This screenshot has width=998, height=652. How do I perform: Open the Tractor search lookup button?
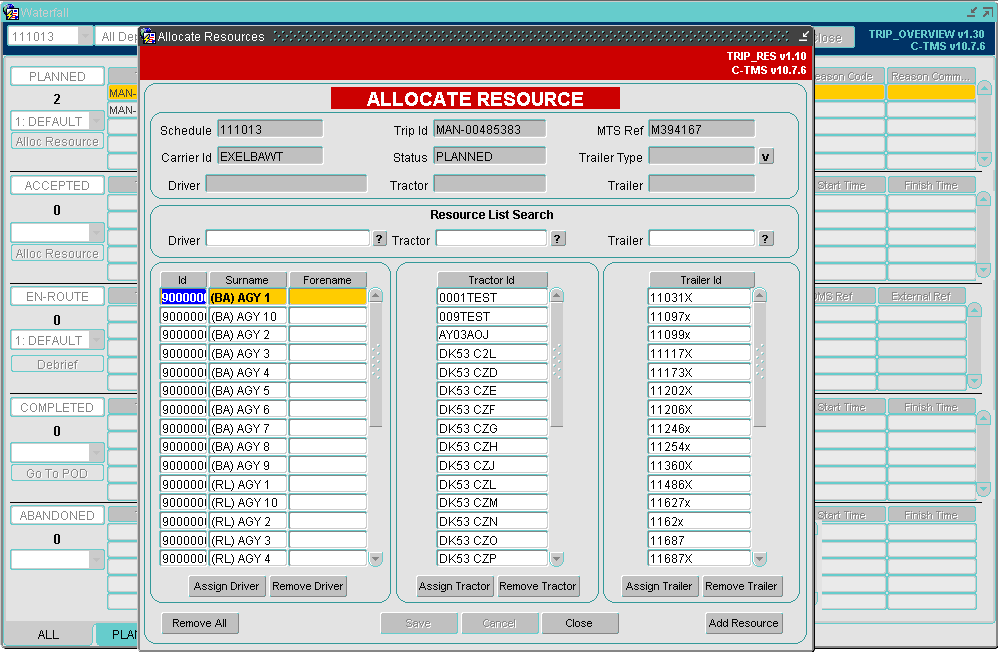point(557,239)
